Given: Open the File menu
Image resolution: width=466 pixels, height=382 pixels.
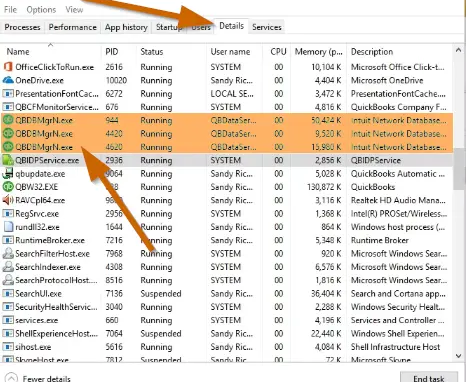Looking at the screenshot, I should pos(10,10).
